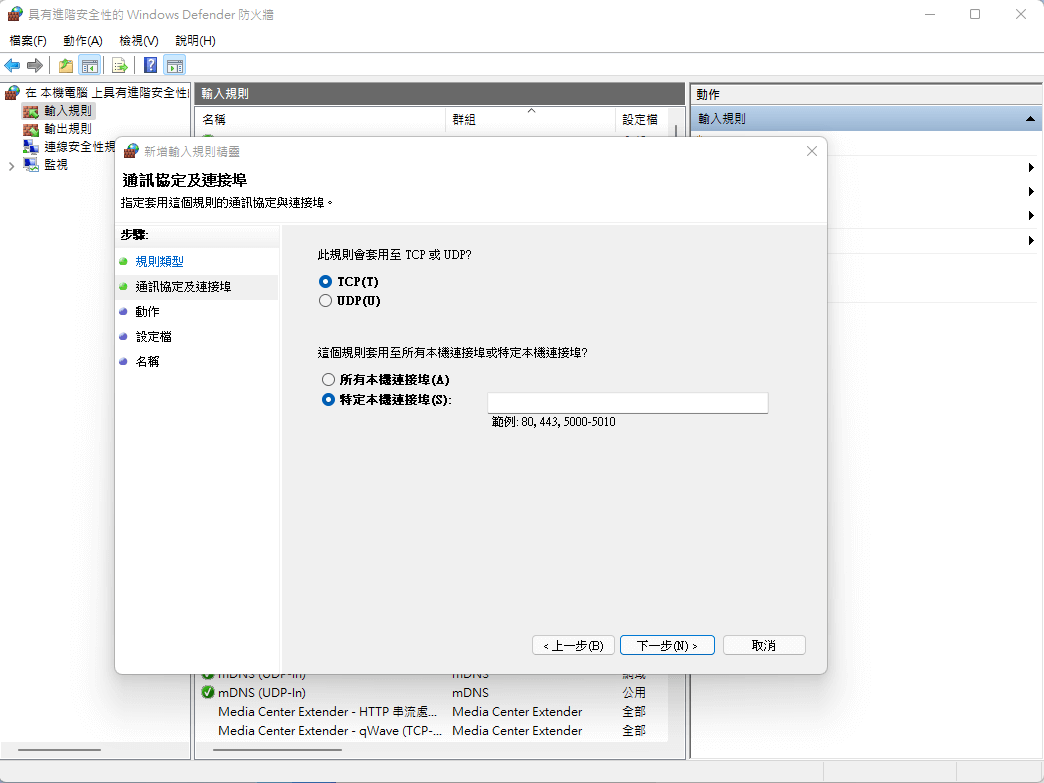
Task: Toggle the action pane toolbar icon
Action: [x=174, y=65]
